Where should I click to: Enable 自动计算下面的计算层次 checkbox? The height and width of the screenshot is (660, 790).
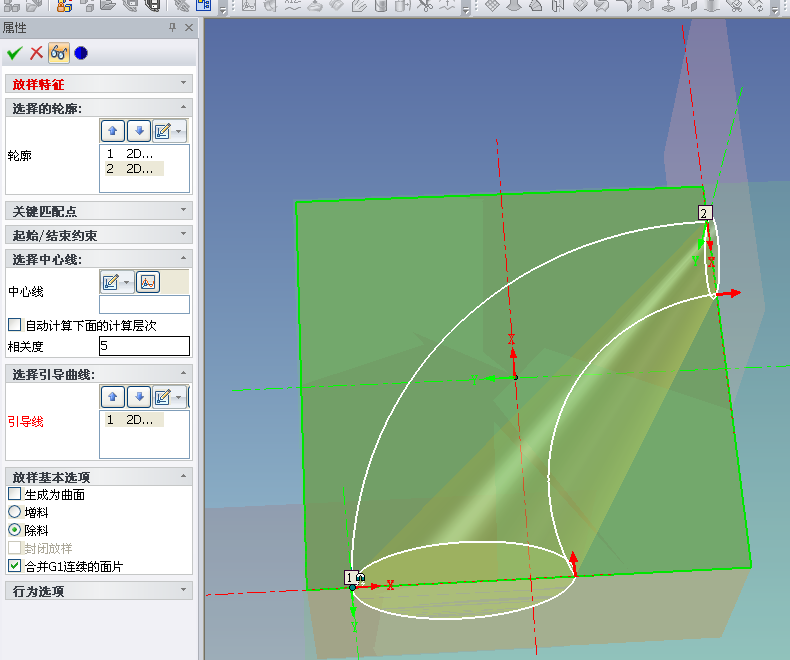pyautogui.click(x=14, y=325)
